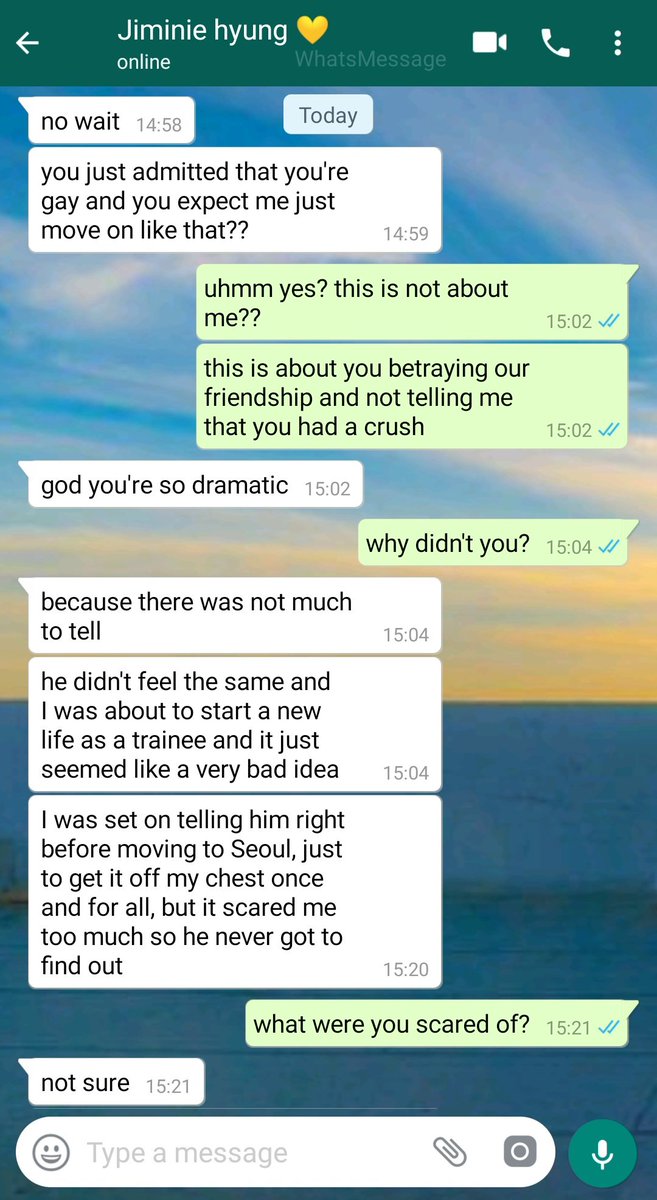Select the 'what were you scared of?' message
This screenshot has width=657, height=1200.
pyautogui.click(x=438, y=1025)
